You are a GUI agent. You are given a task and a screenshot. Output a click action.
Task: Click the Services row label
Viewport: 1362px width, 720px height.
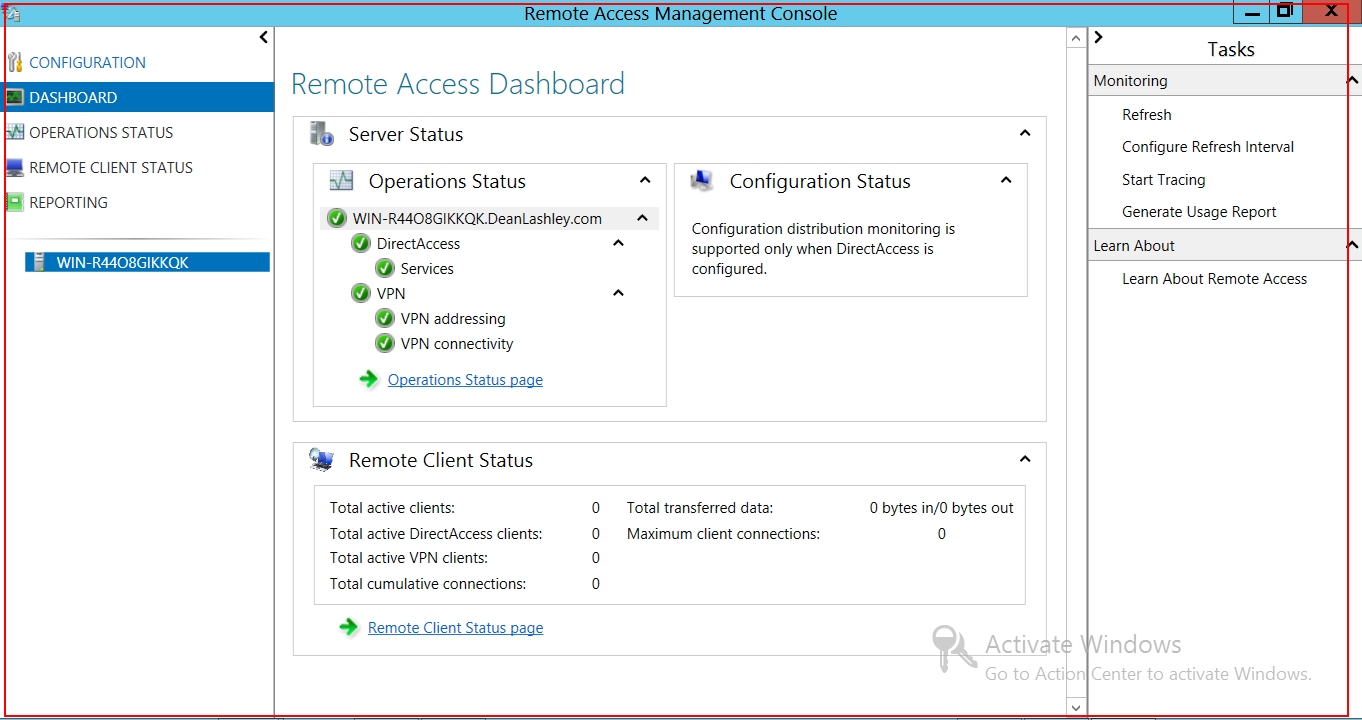[427, 268]
